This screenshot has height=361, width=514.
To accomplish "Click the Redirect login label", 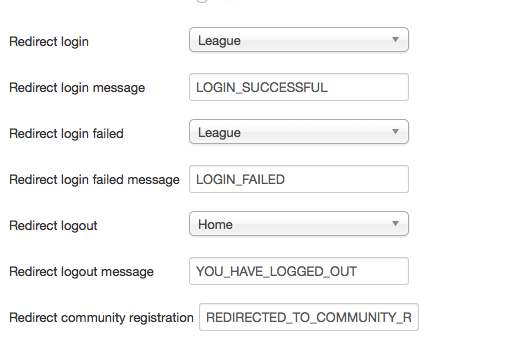I will click(x=49, y=42).
